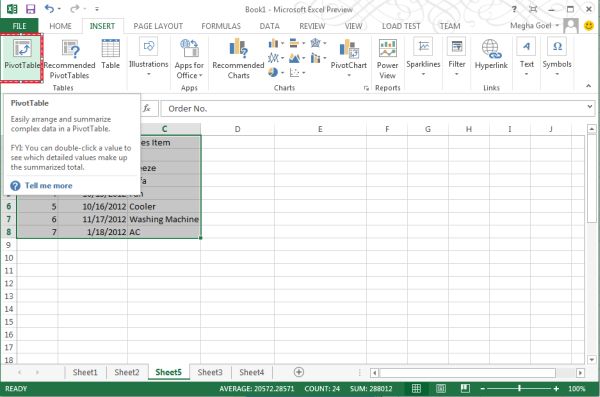This screenshot has height=397, width=600.
Task: Switch to the FORMULAS tab
Action: pos(221,26)
